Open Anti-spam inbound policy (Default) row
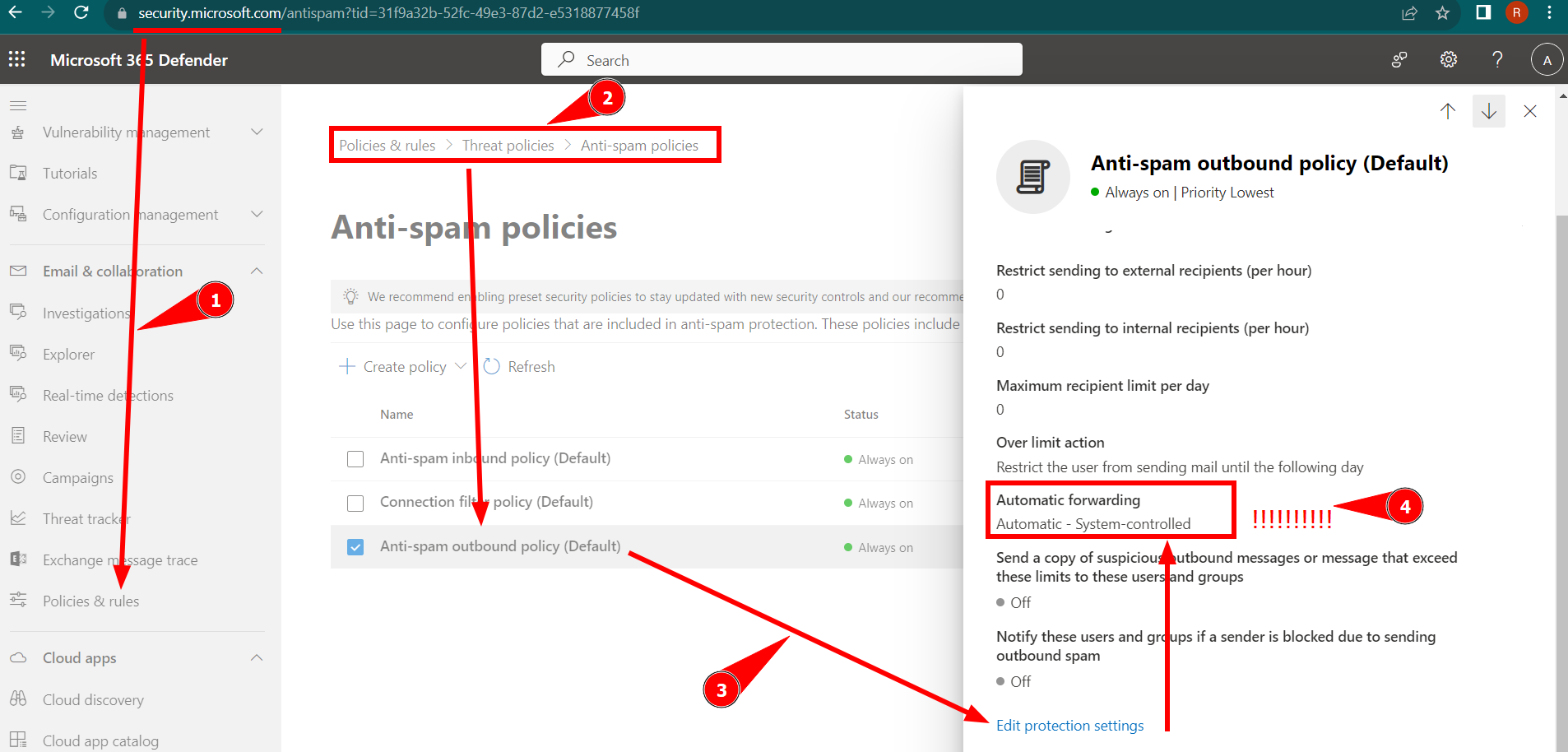1568x752 pixels. (x=495, y=457)
